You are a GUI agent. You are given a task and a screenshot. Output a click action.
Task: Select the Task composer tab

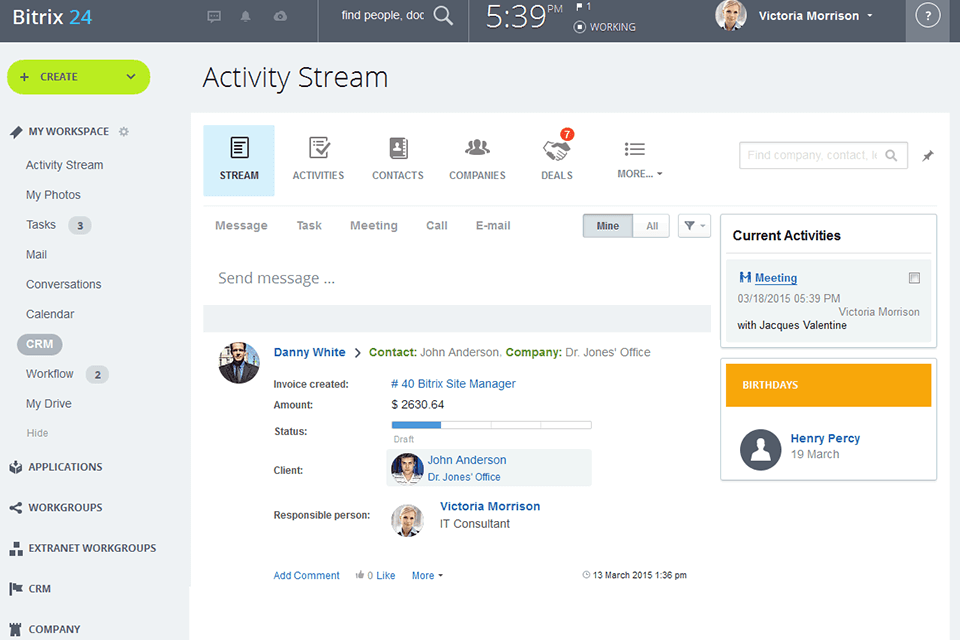pos(309,225)
